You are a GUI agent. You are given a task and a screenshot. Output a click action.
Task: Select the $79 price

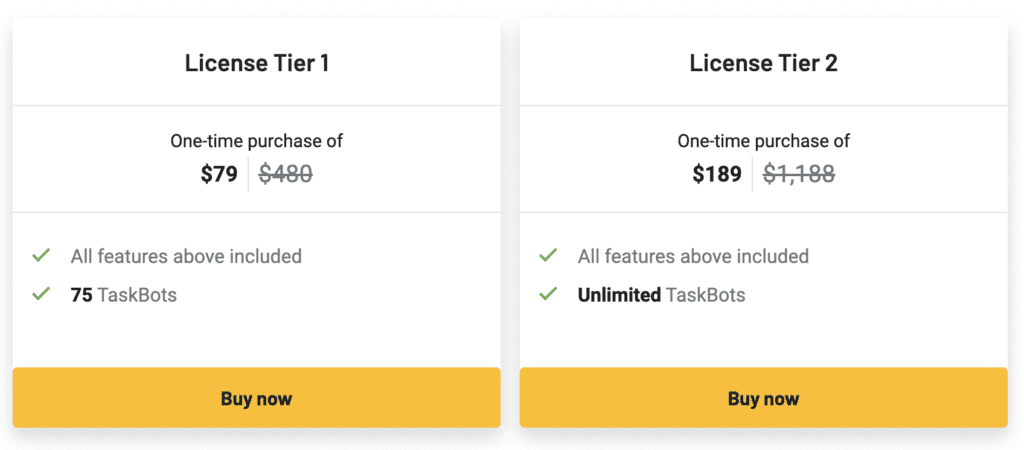point(219,175)
